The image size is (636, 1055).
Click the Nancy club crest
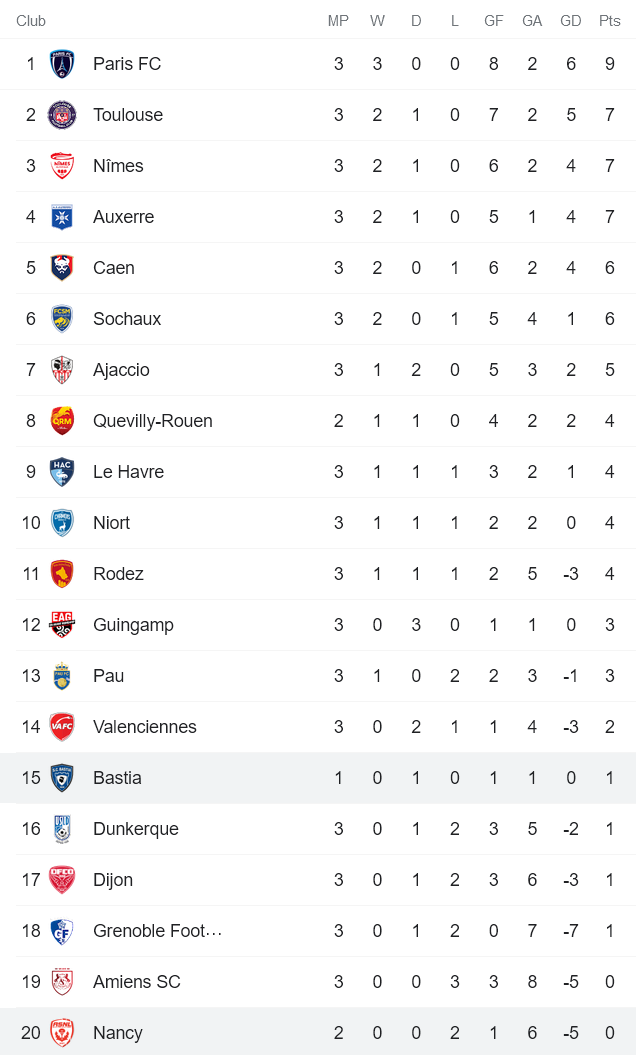click(64, 1032)
